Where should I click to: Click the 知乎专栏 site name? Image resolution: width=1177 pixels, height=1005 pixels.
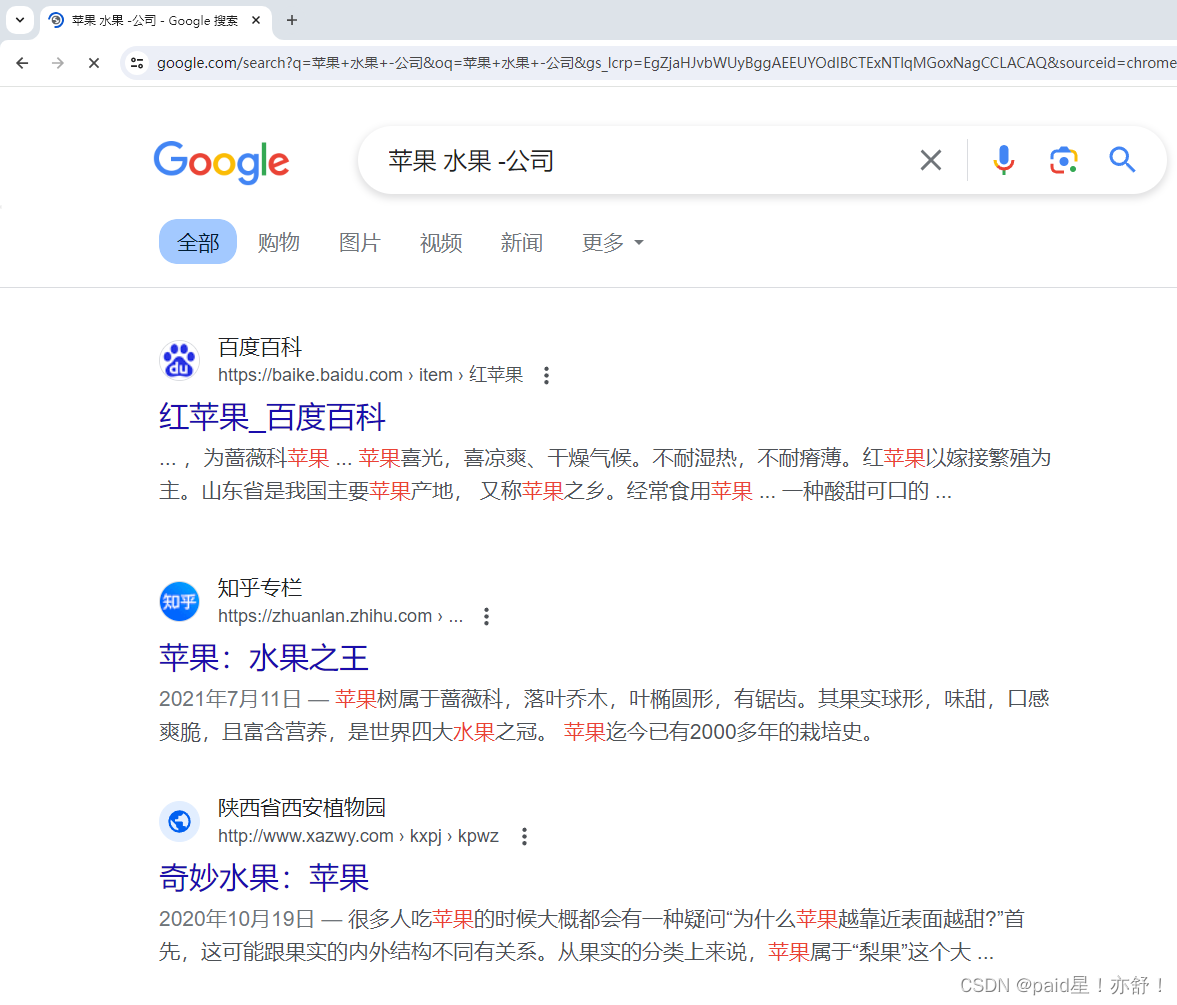pos(260,588)
